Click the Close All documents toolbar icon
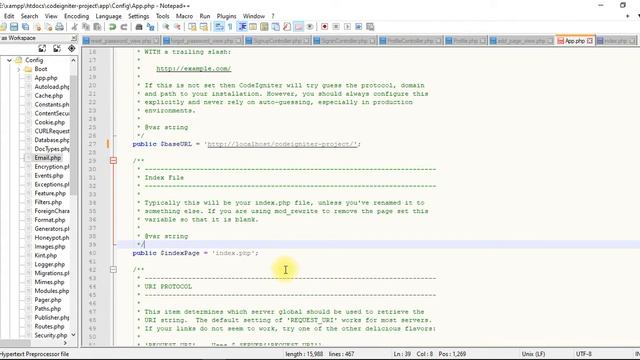Screen dimensions: 640x360 [48, 27]
